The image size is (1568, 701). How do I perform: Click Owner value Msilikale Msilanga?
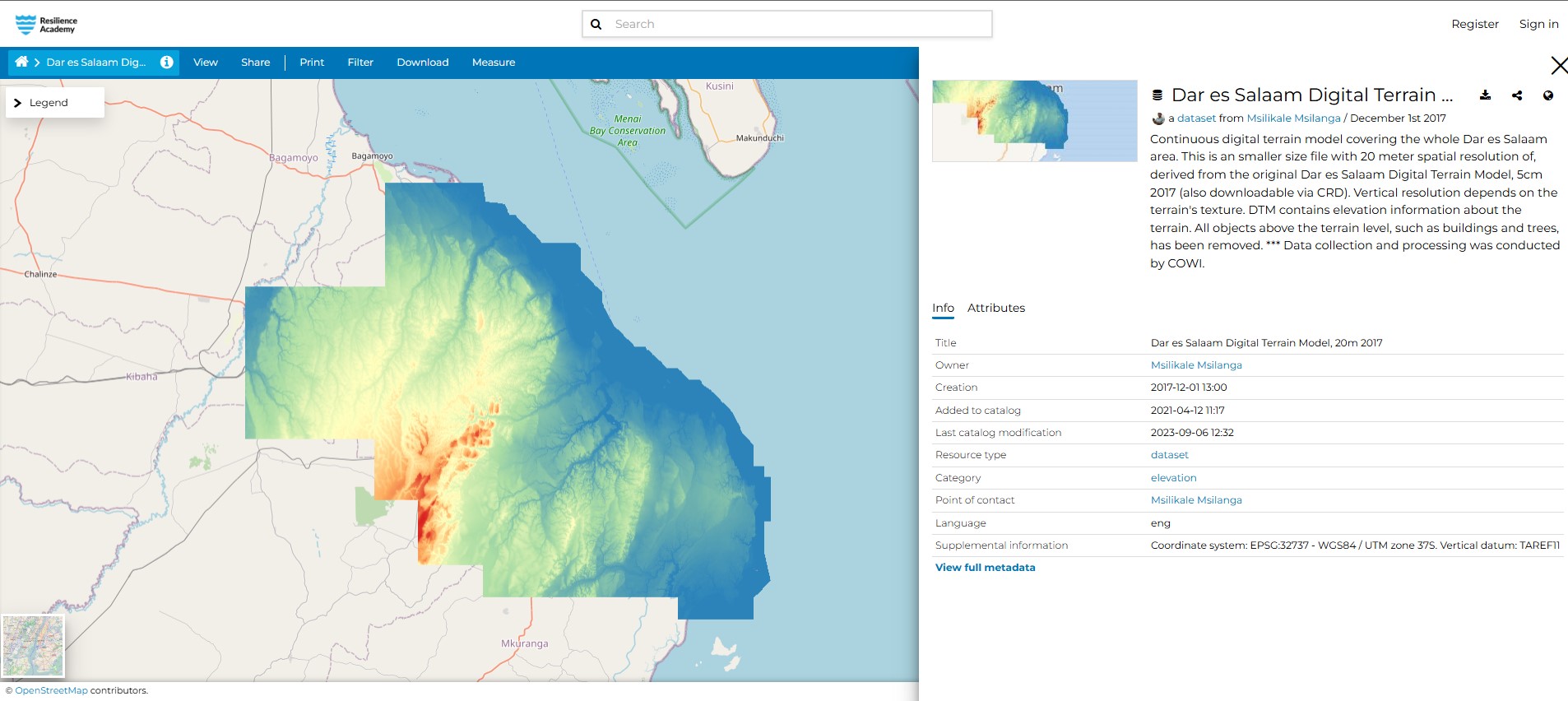1196,365
